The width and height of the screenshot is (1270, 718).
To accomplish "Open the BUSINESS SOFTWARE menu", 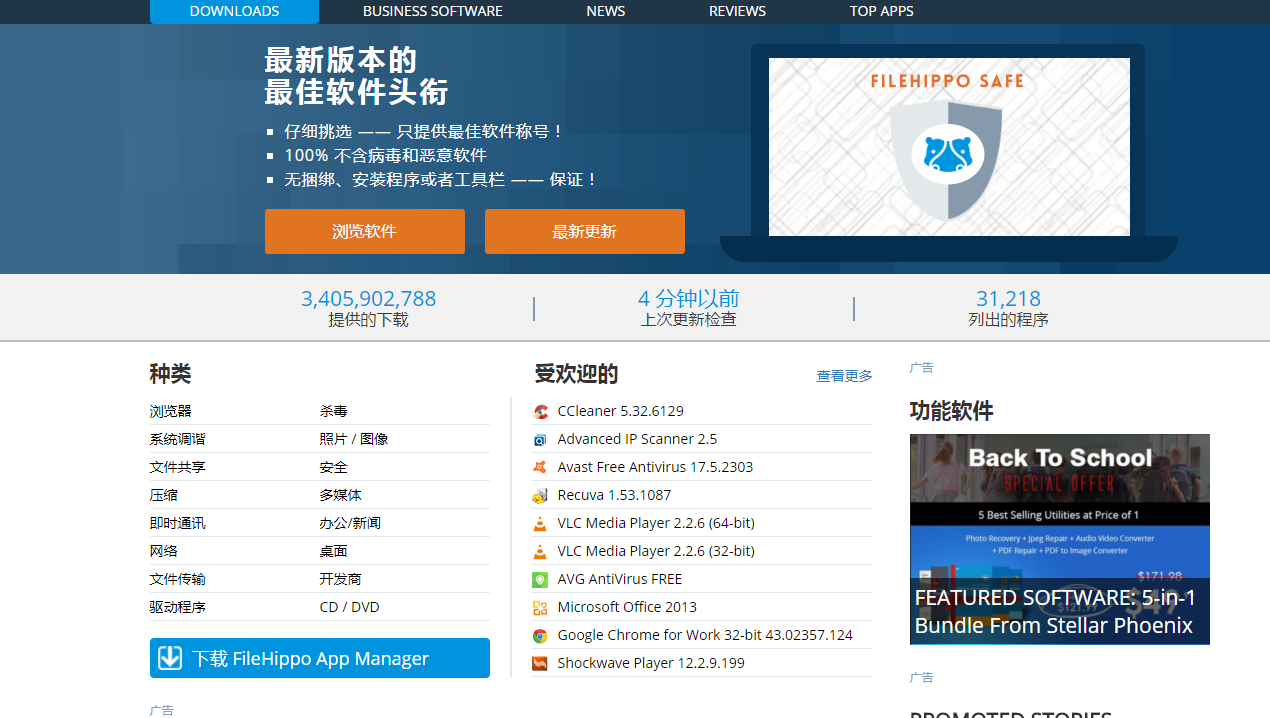I will (x=433, y=11).
